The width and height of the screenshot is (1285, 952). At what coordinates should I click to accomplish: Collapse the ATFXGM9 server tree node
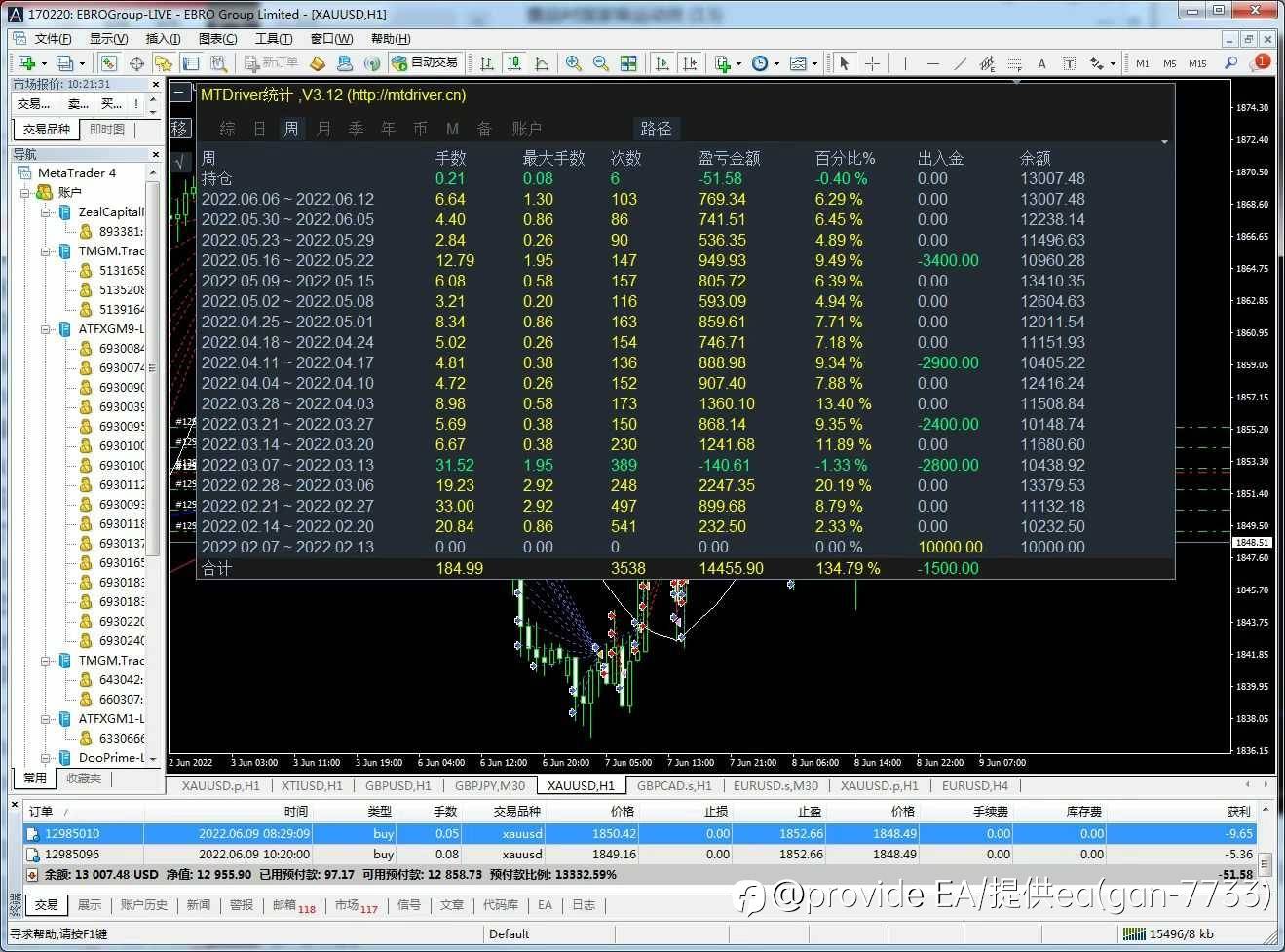[x=46, y=328]
